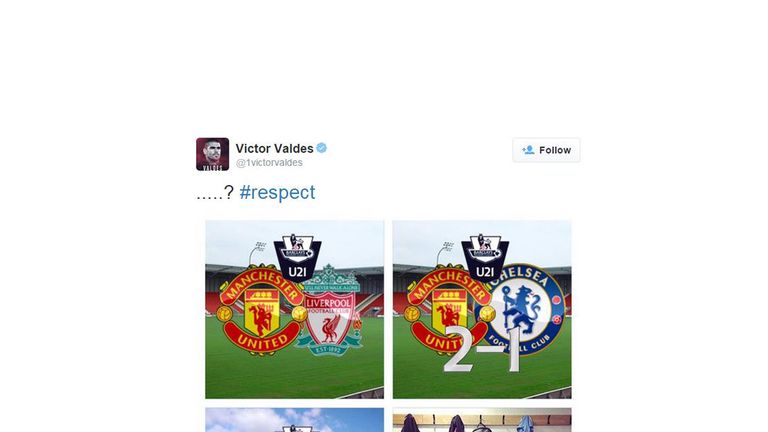Click the tweet text dots and question mark
768x432 pixels.
pos(215,192)
